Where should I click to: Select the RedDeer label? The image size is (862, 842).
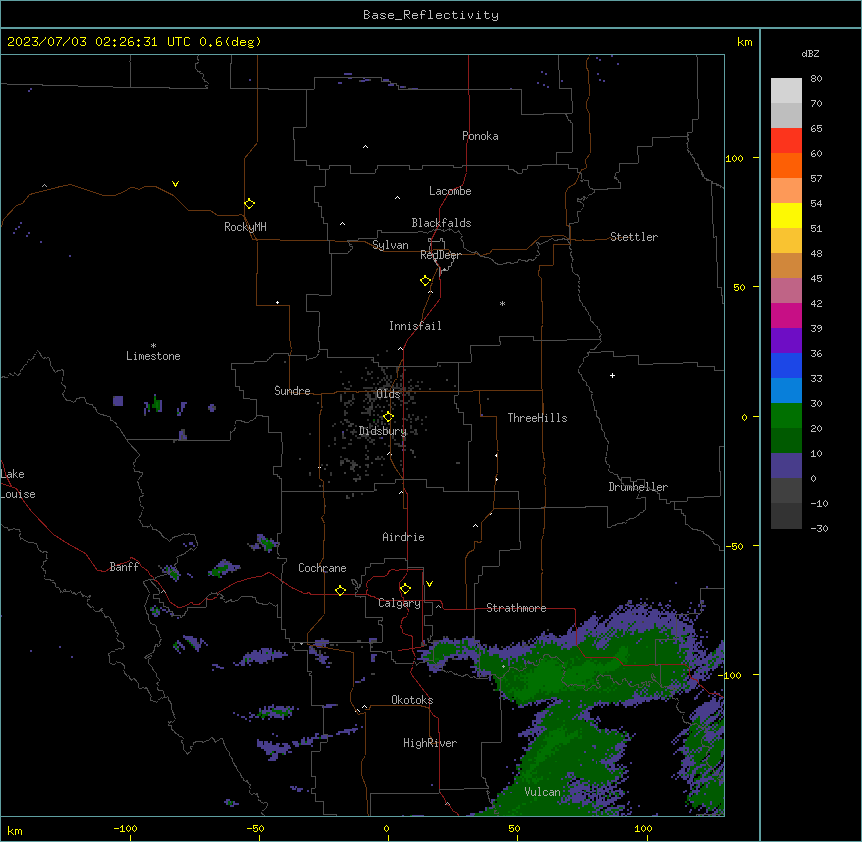coord(440,255)
